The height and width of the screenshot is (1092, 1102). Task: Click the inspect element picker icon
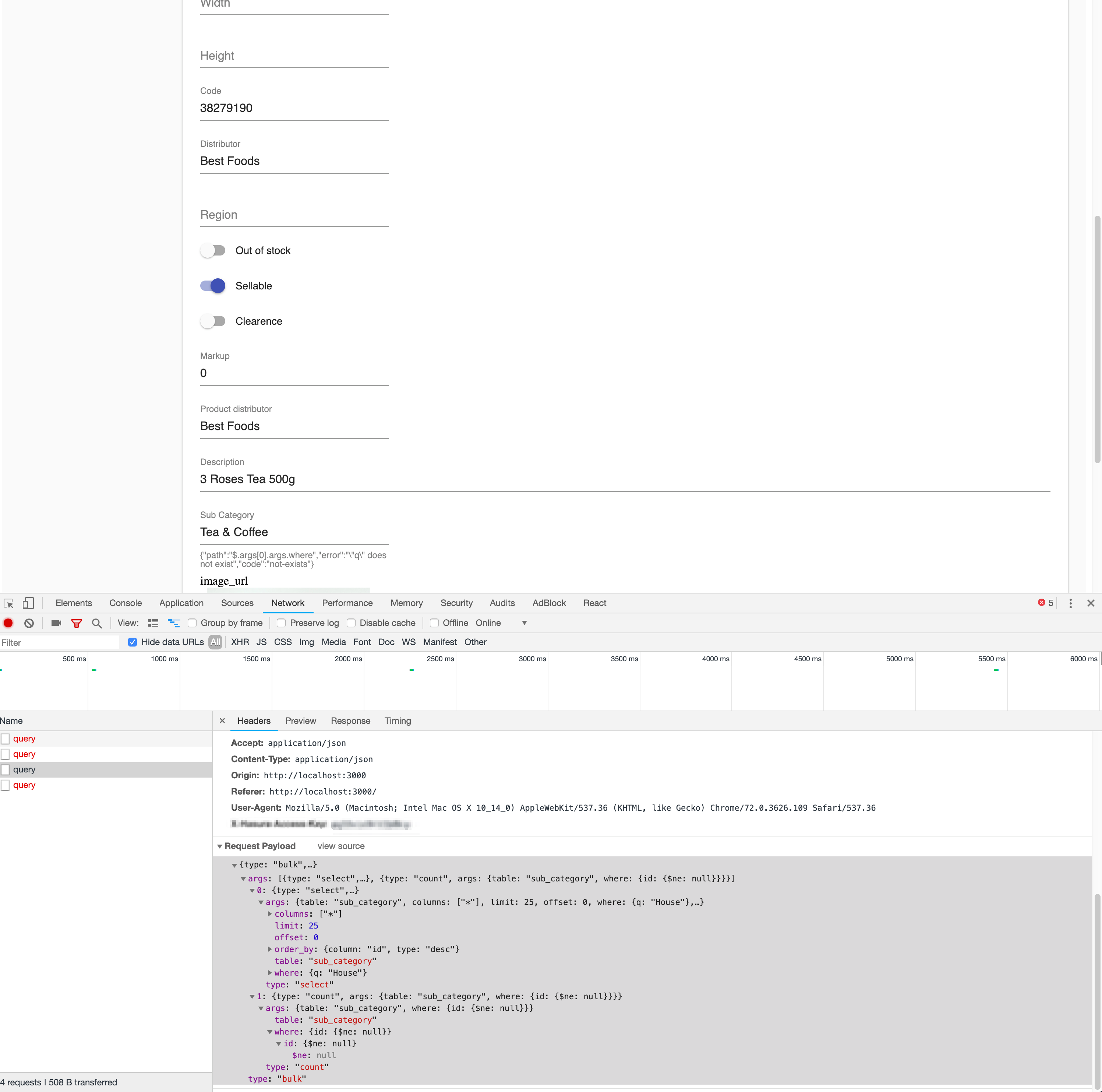coord(8,603)
